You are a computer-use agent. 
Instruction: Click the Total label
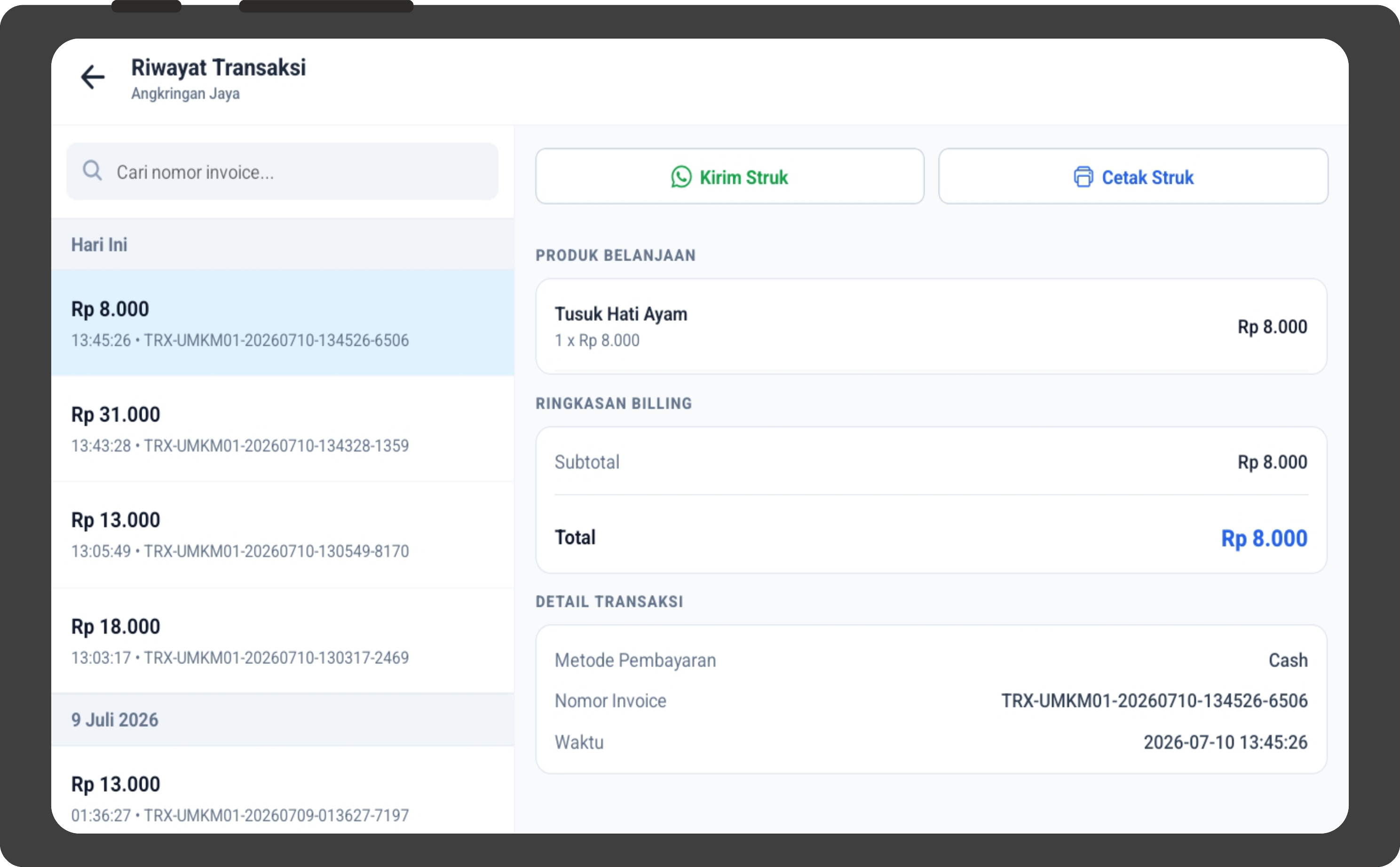coord(575,537)
